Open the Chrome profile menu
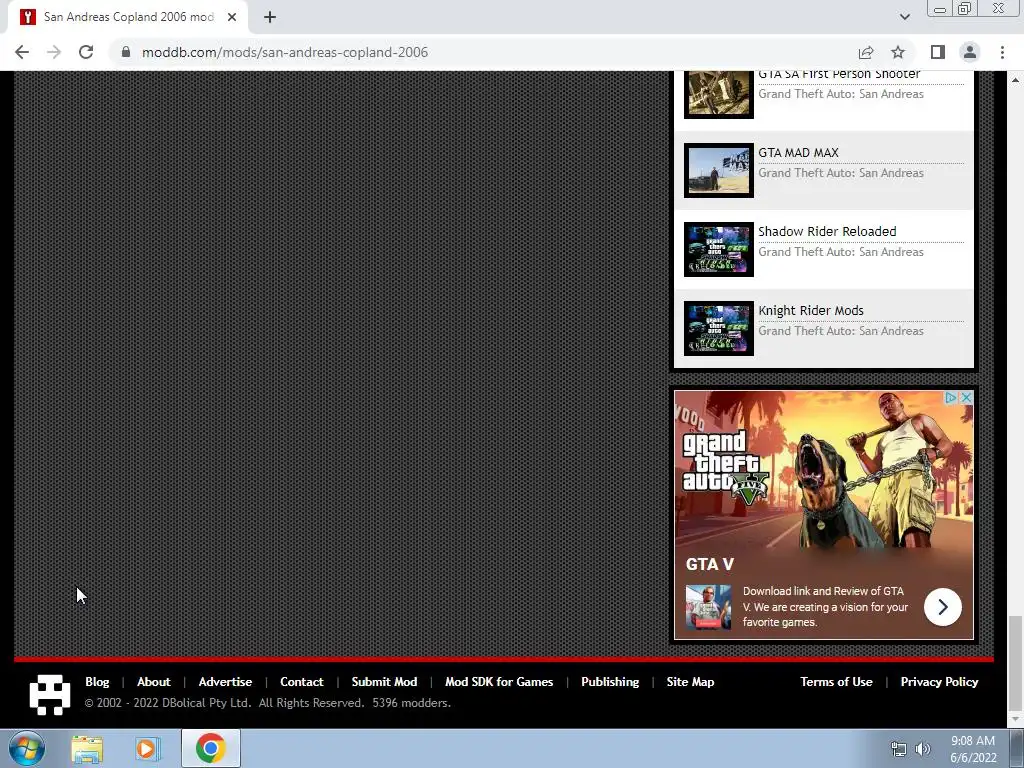The image size is (1024, 768). point(970,52)
